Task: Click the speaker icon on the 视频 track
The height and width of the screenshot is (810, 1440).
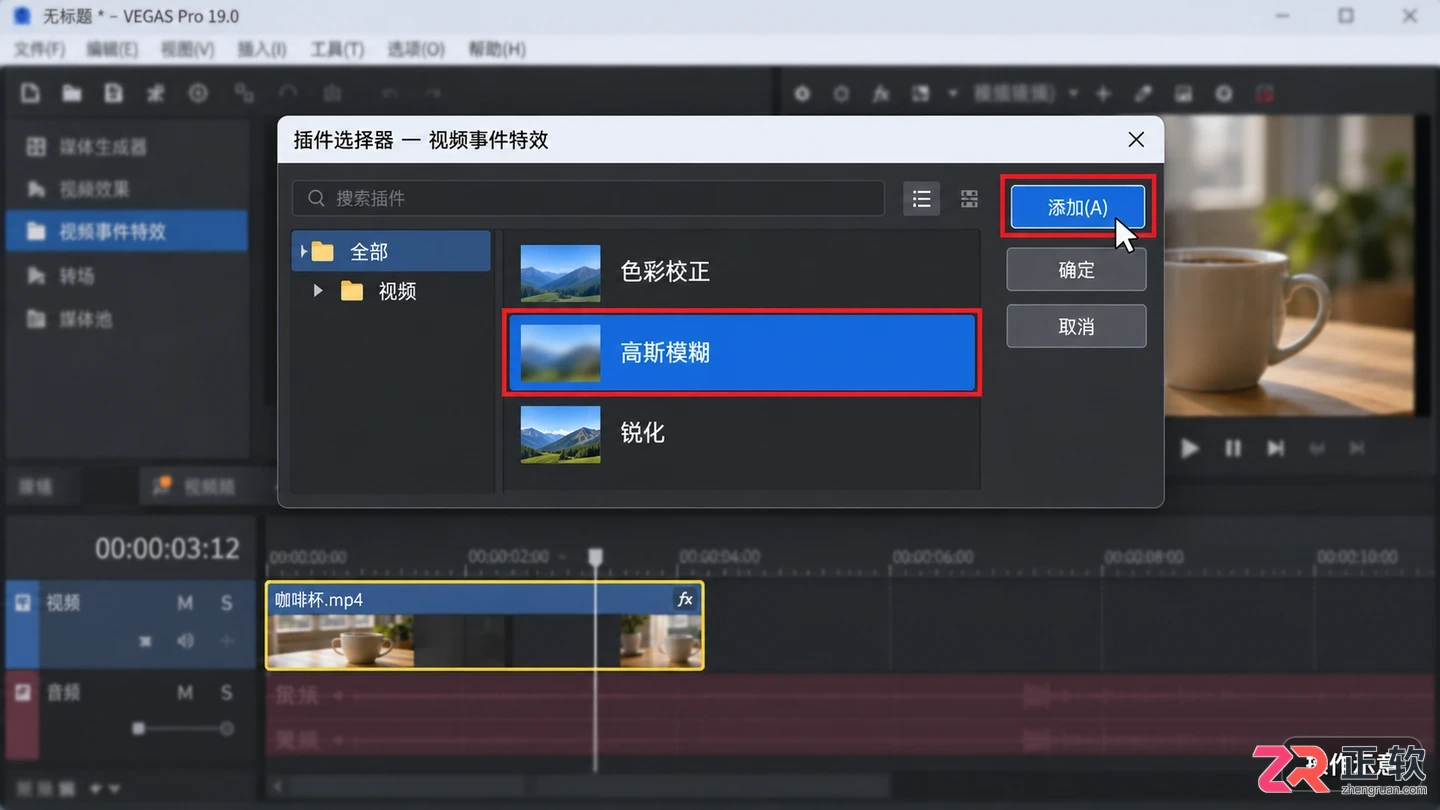Action: (185, 640)
